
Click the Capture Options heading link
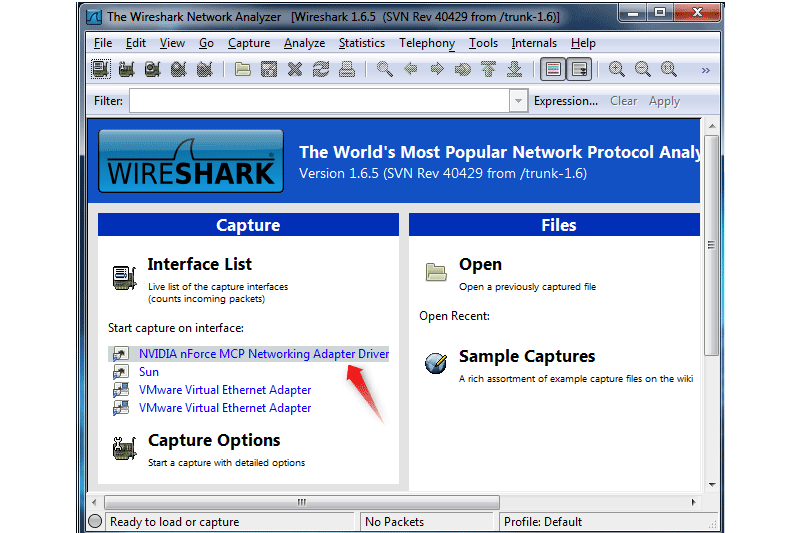point(214,440)
